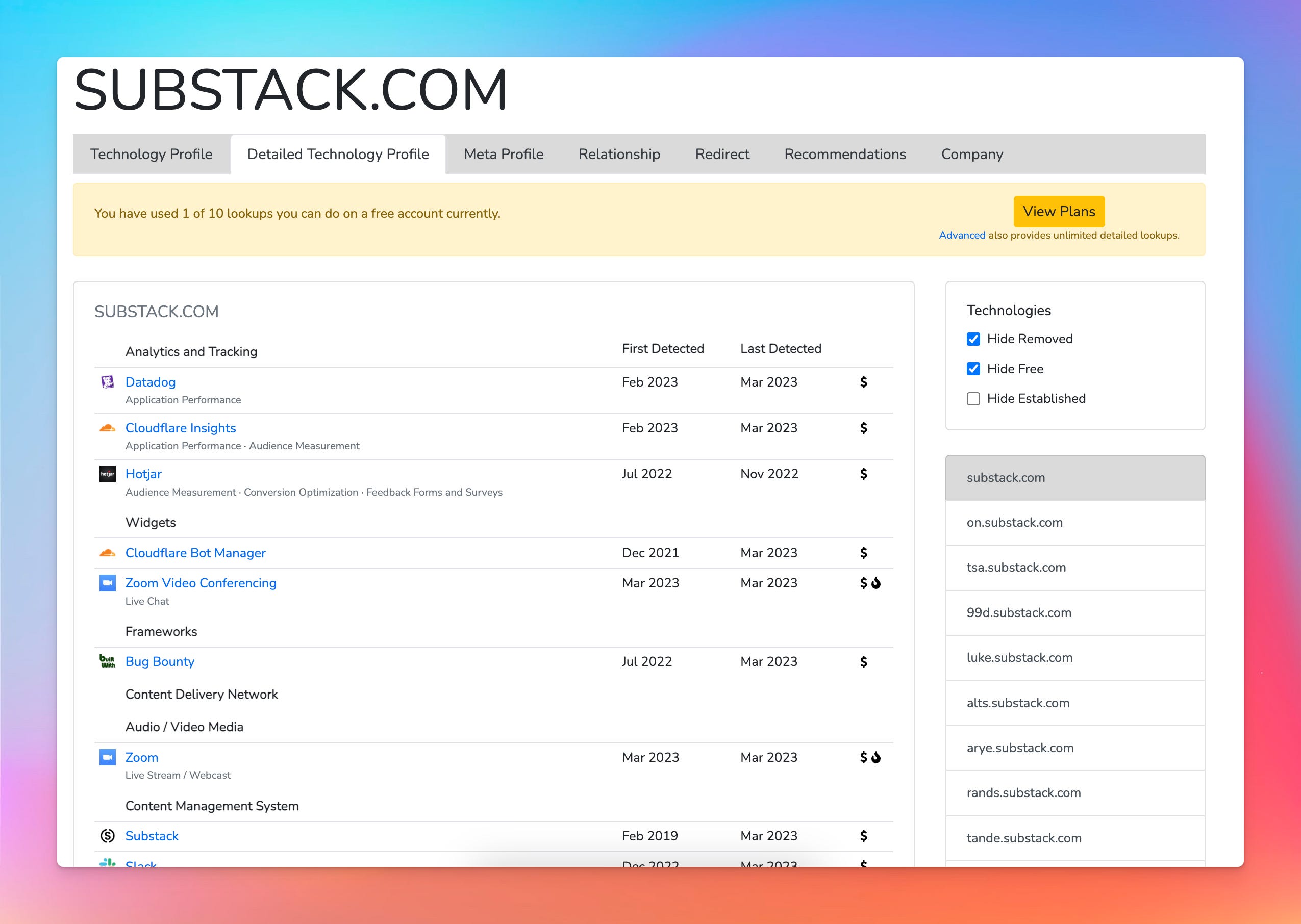Click the Content Delivery Network heading
The height and width of the screenshot is (924, 1301).
202,694
